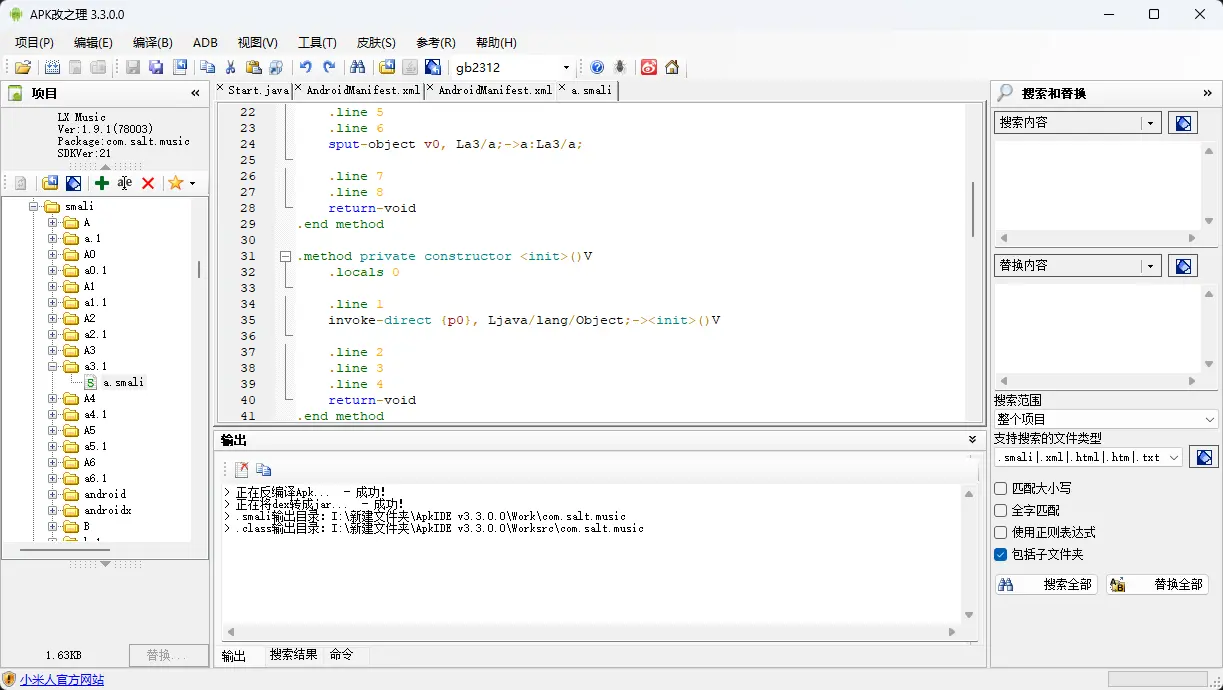
Task: Open a project with the folder icon
Action: click(x=22, y=67)
